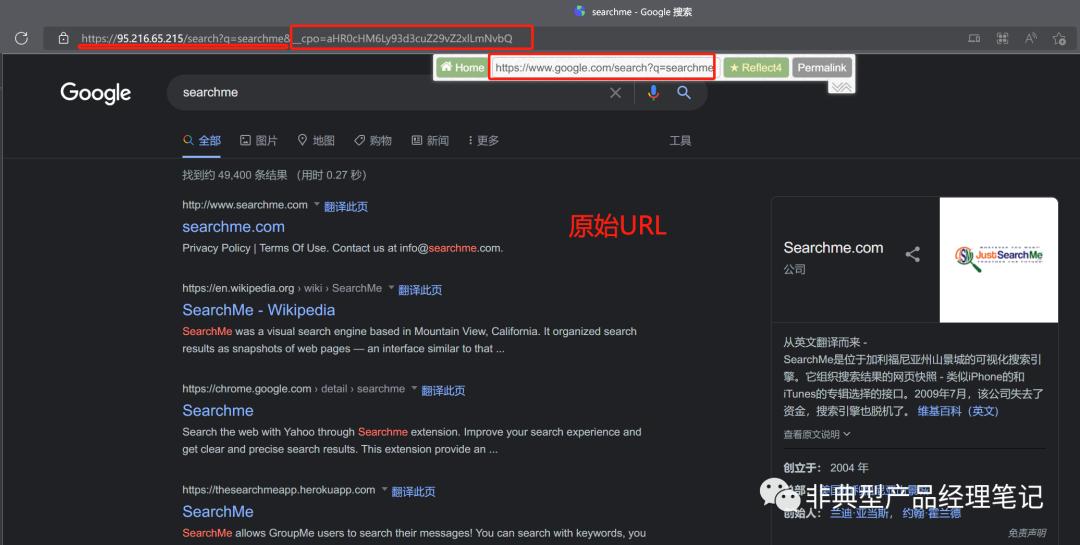The height and width of the screenshot is (545, 1080).
Task: Click 翻译此页 beside chrome.google.com result
Action: coord(443,390)
